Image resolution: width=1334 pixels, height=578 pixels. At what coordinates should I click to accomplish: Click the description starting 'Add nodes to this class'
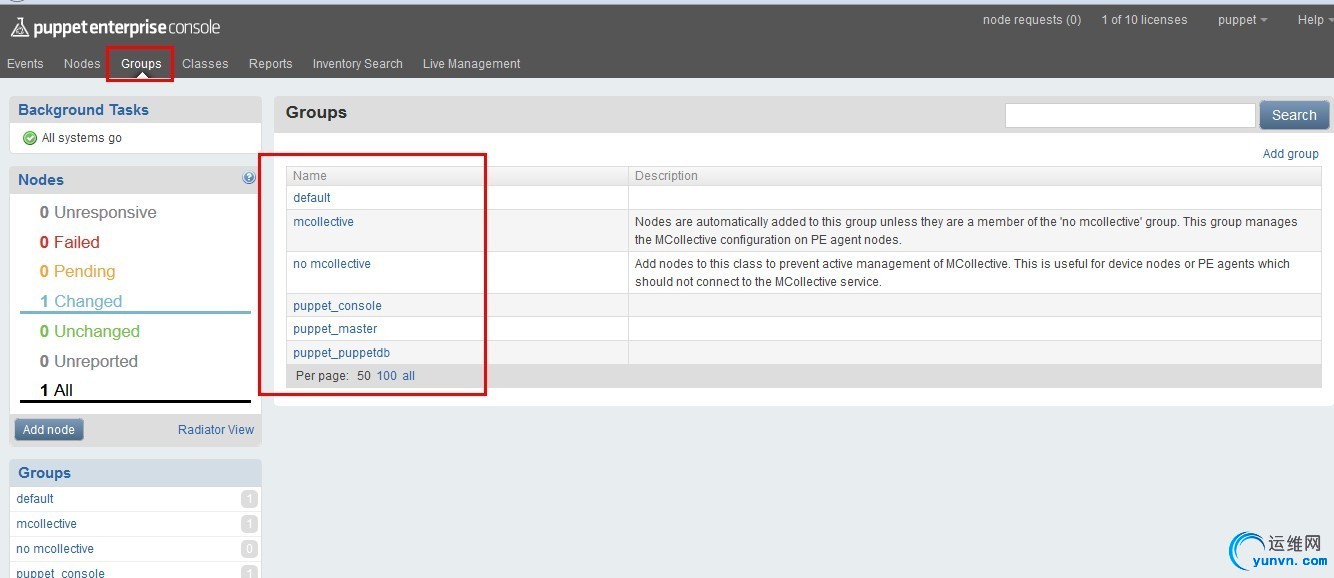tap(962, 273)
